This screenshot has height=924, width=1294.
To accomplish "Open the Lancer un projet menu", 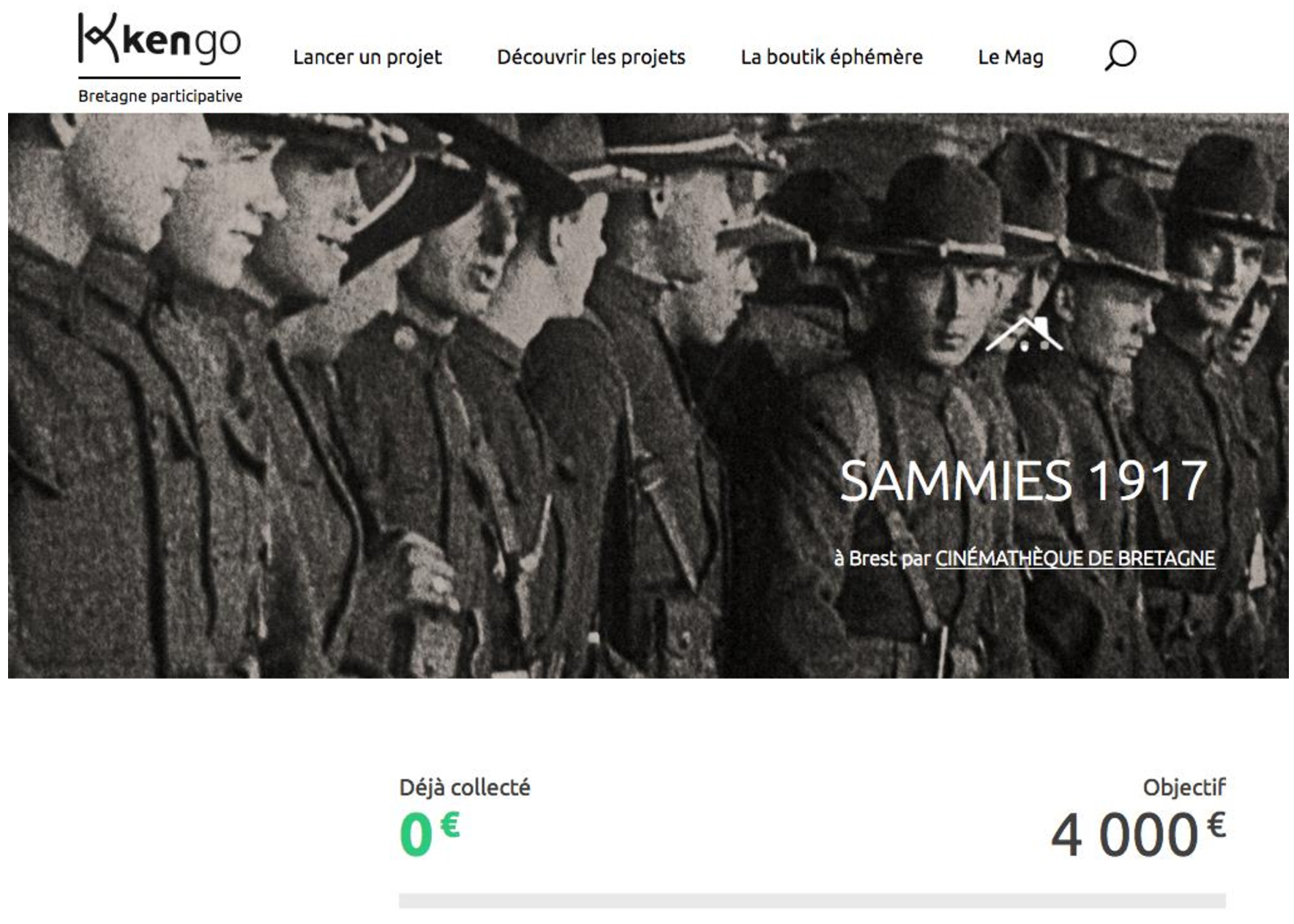I will pos(367,57).
